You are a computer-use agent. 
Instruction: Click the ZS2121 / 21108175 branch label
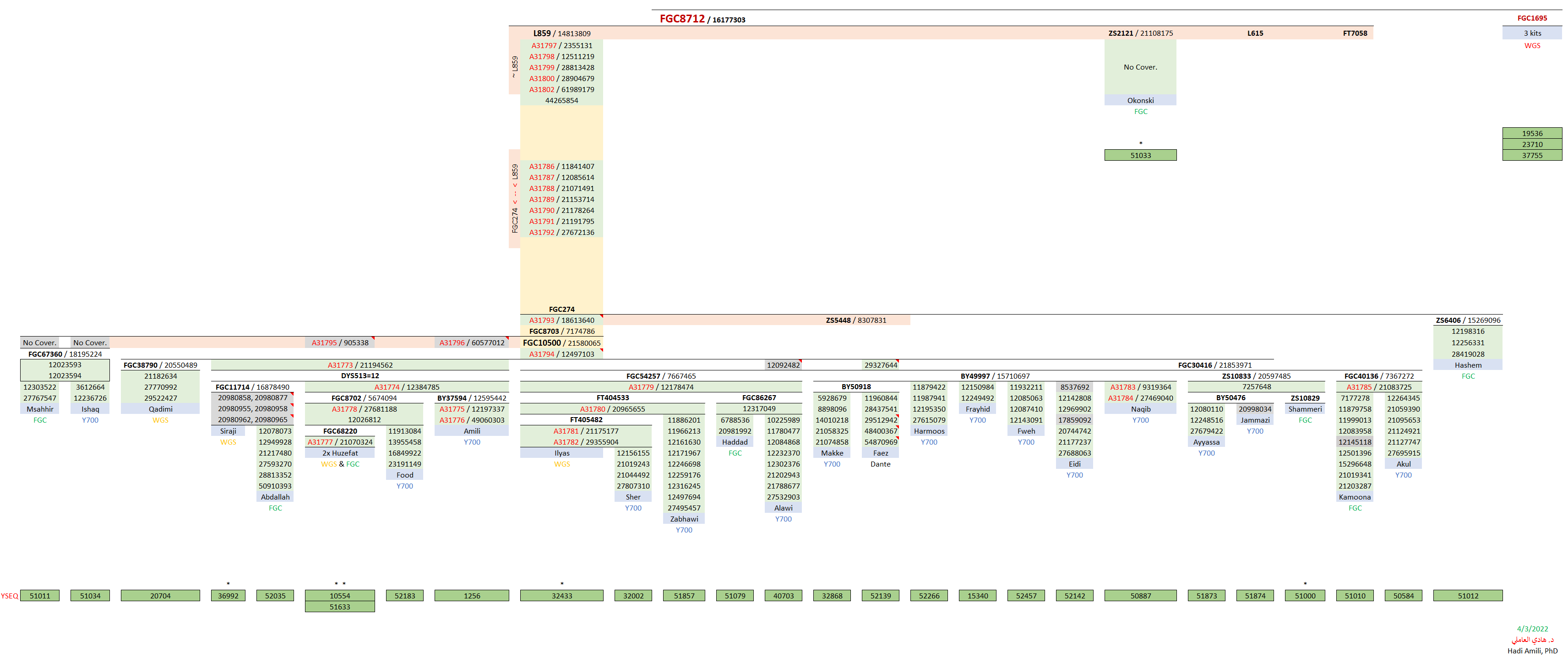(1140, 33)
